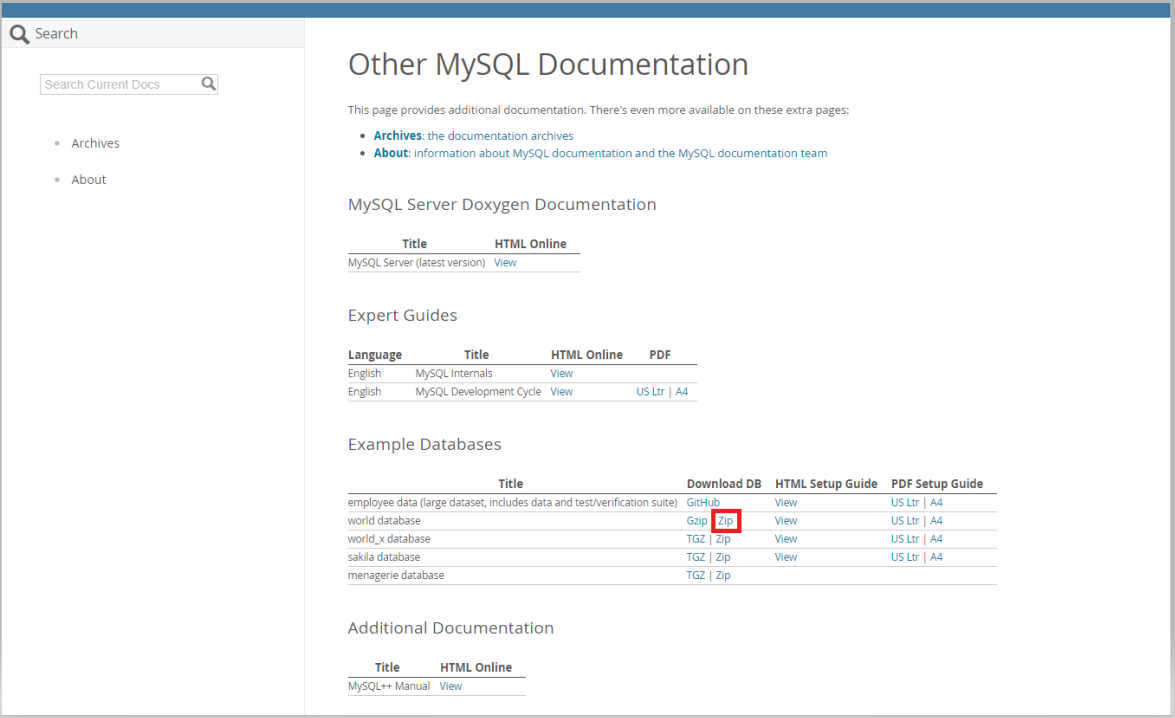The height and width of the screenshot is (718, 1175).
Task: Click the 'world_x database' title cell
Action: click(x=389, y=539)
